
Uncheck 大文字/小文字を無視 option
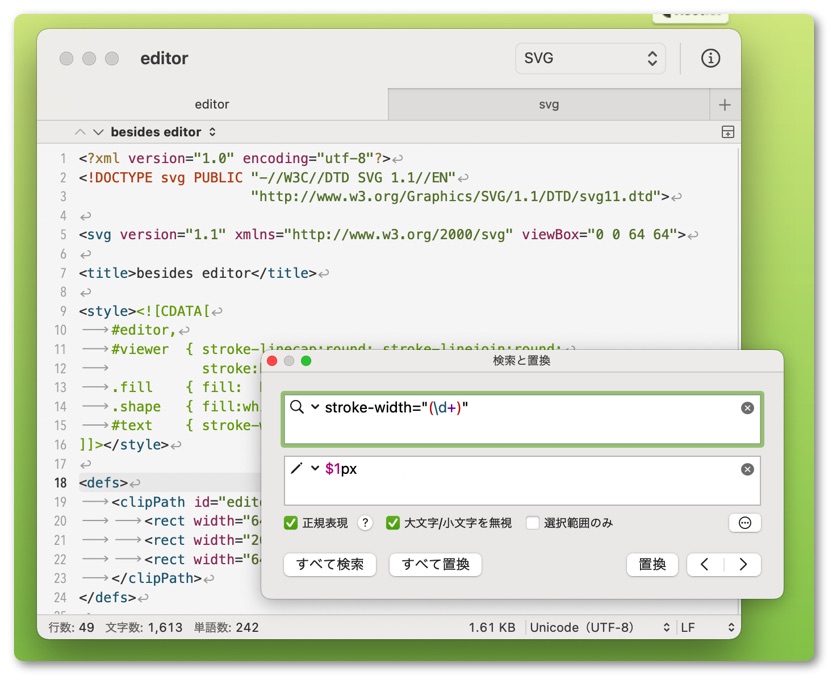[x=393, y=523]
